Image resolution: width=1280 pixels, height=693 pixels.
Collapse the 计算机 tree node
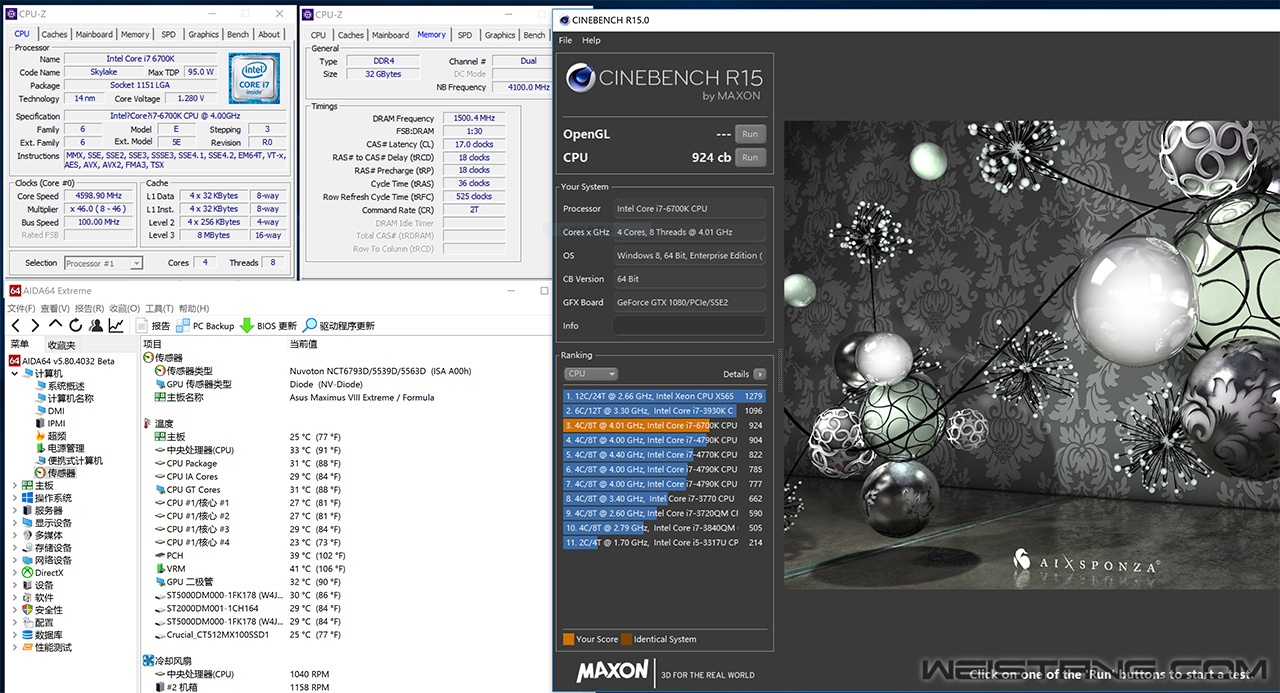(x=14, y=373)
